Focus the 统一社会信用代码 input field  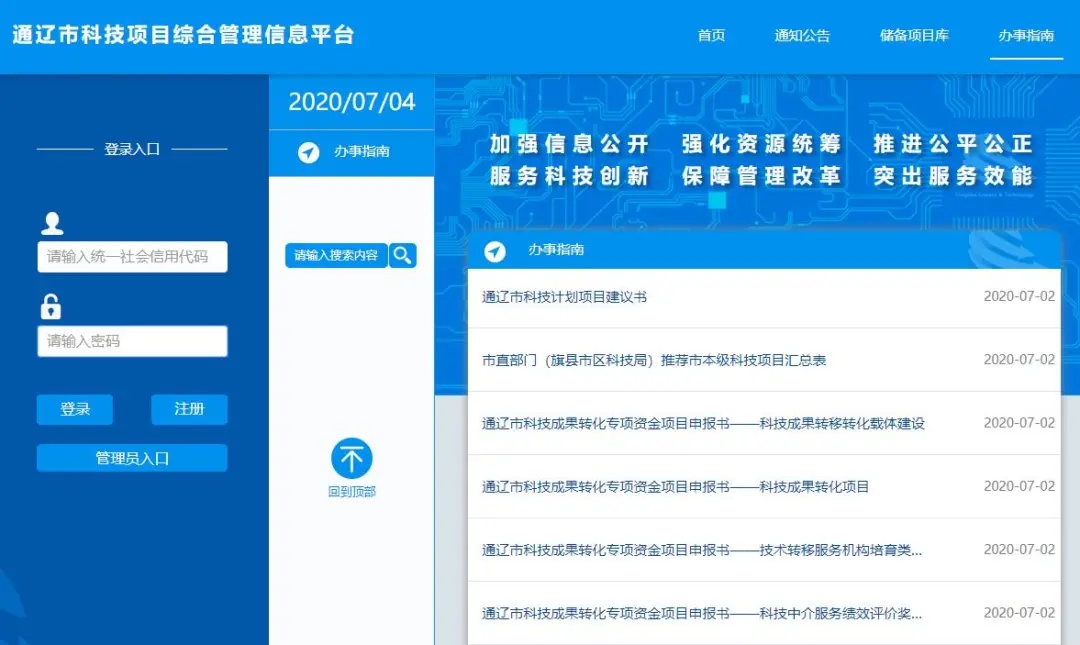pos(132,257)
